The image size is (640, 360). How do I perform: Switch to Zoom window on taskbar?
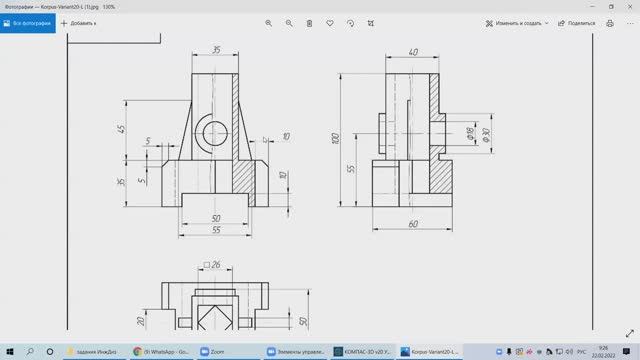[x=229, y=351]
